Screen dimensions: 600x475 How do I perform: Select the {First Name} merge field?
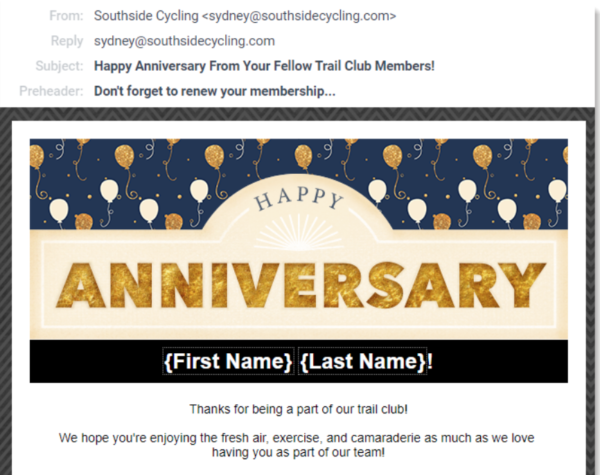click(x=228, y=361)
